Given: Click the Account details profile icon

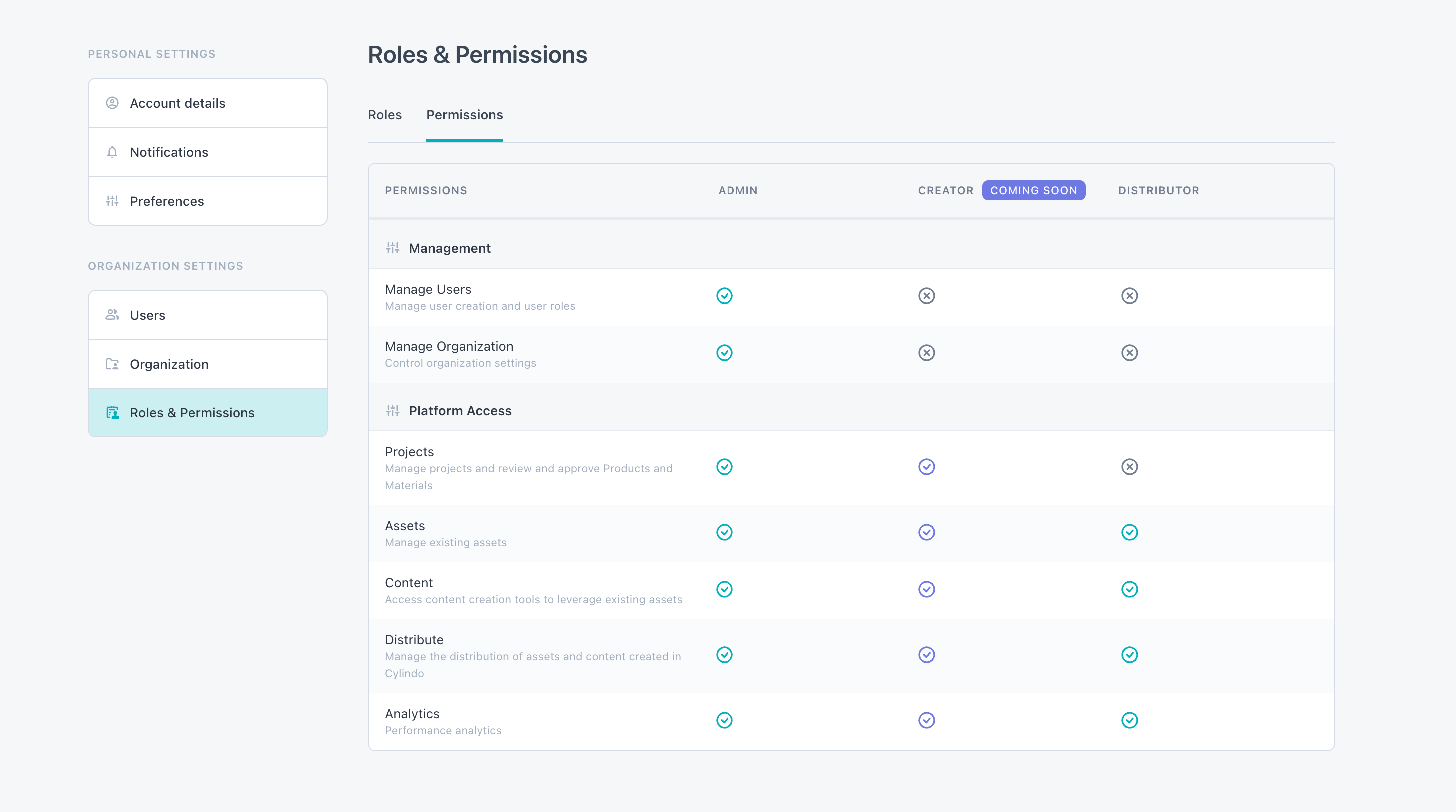Looking at the screenshot, I should (x=112, y=103).
